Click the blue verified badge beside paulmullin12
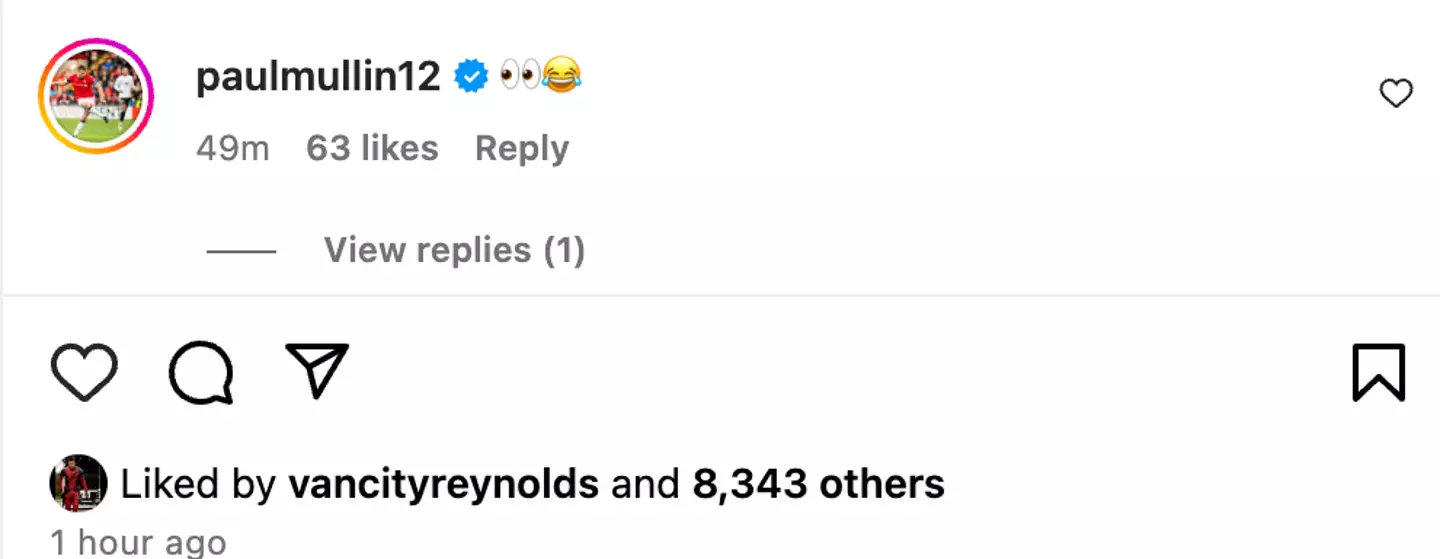Image resolution: width=1440 pixels, height=559 pixels. 471,76
